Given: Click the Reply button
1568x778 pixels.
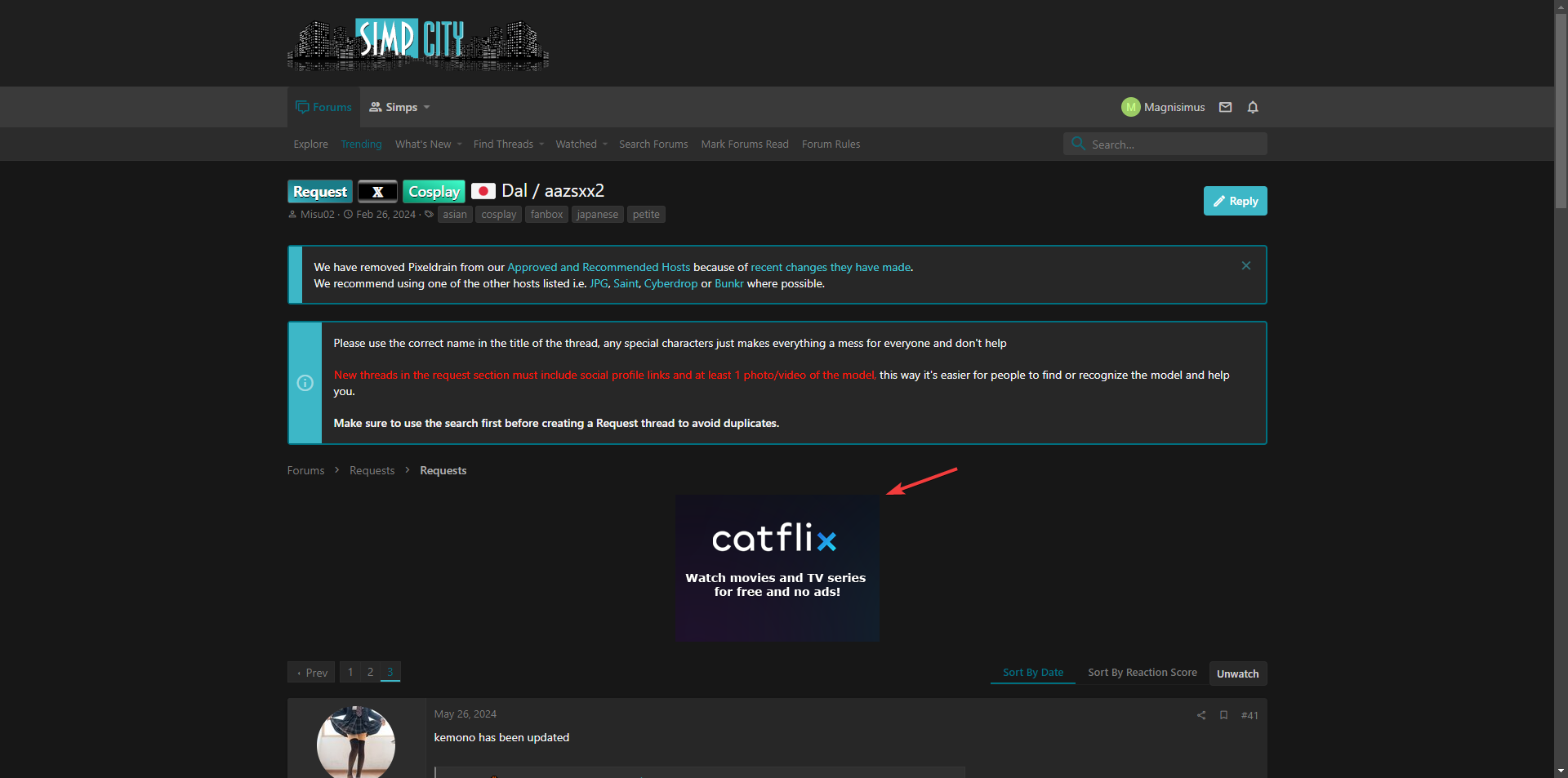Looking at the screenshot, I should click(1235, 201).
